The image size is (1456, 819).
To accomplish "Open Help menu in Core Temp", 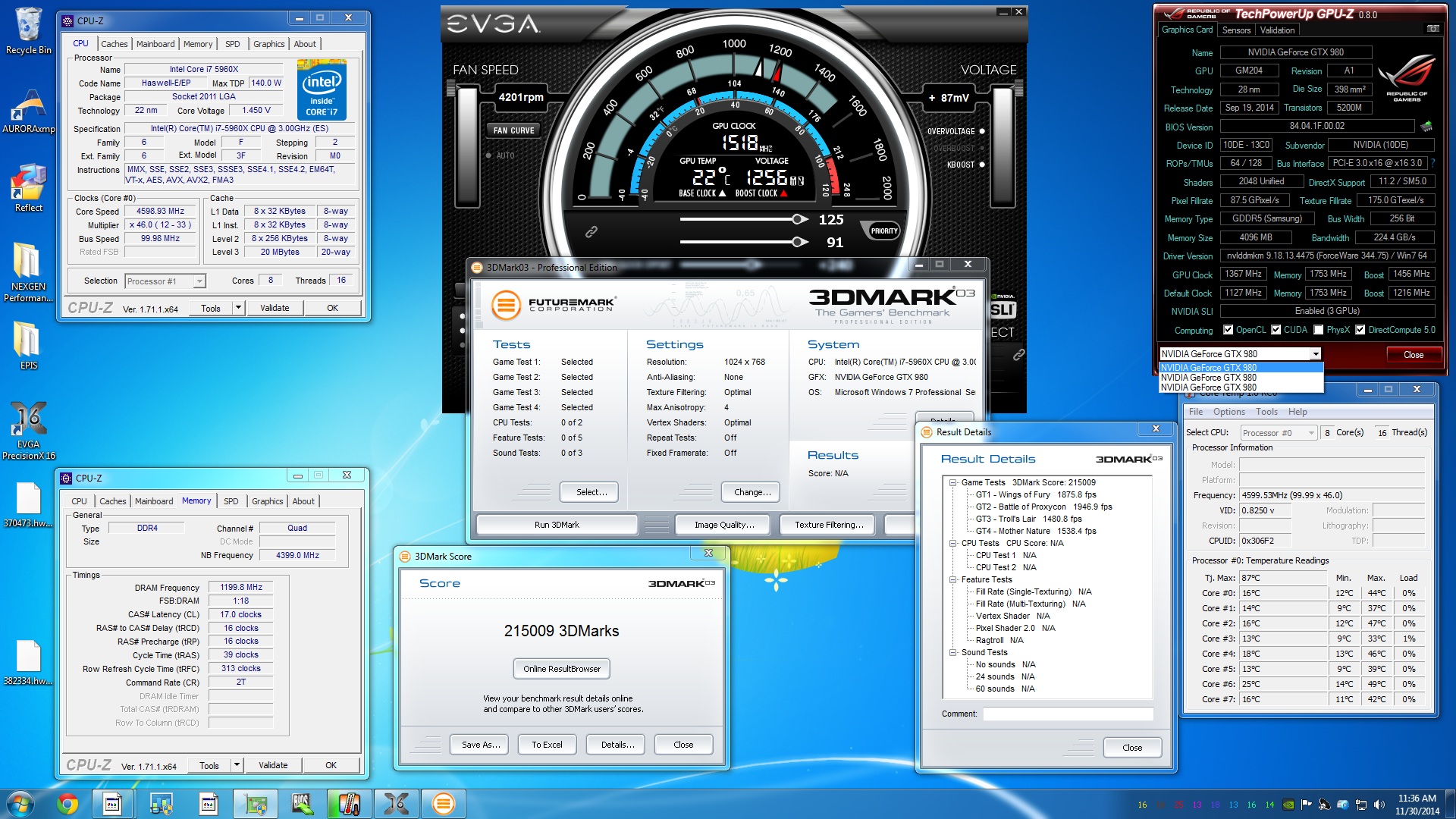I will click(1298, 412).
